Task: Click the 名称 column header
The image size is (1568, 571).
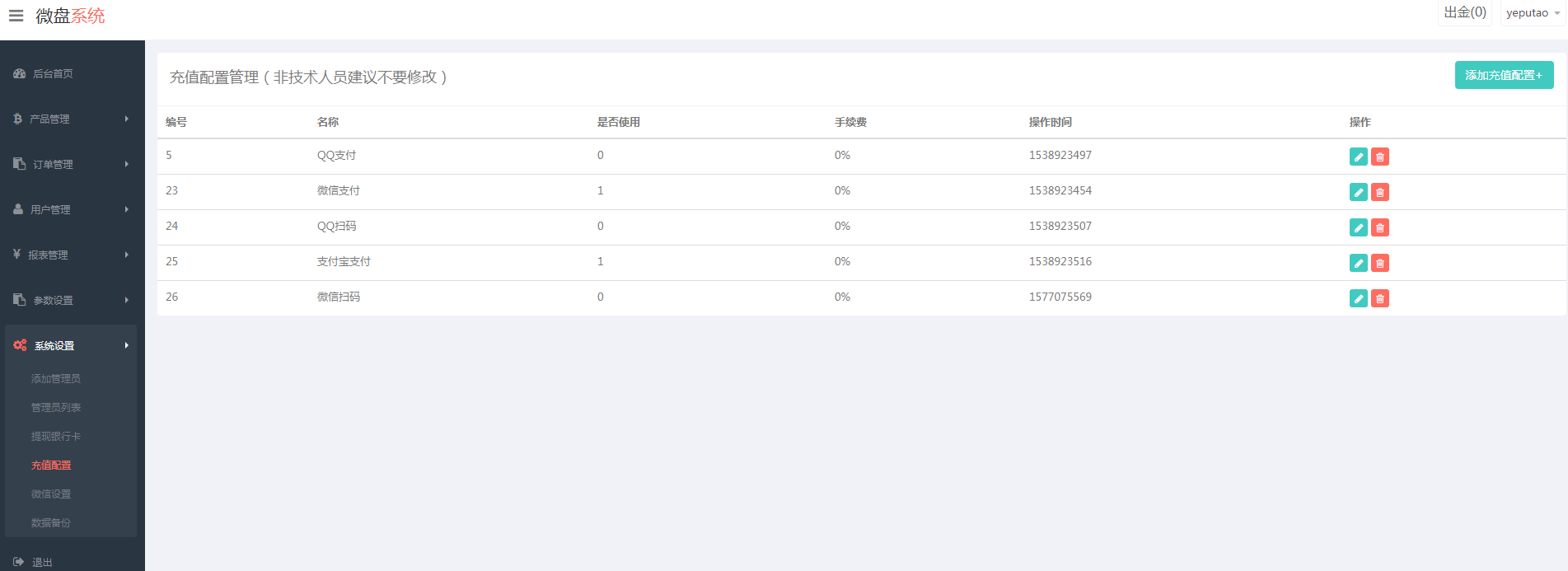Action: 328,122
